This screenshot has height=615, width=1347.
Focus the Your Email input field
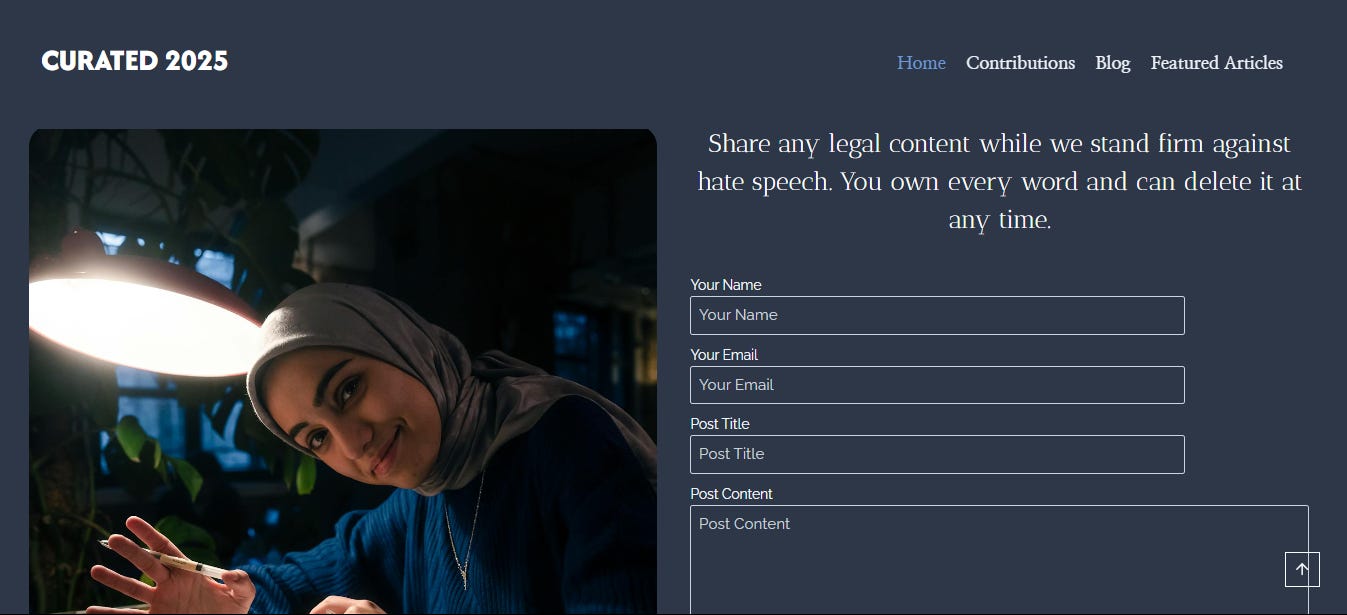coord(937,385)
